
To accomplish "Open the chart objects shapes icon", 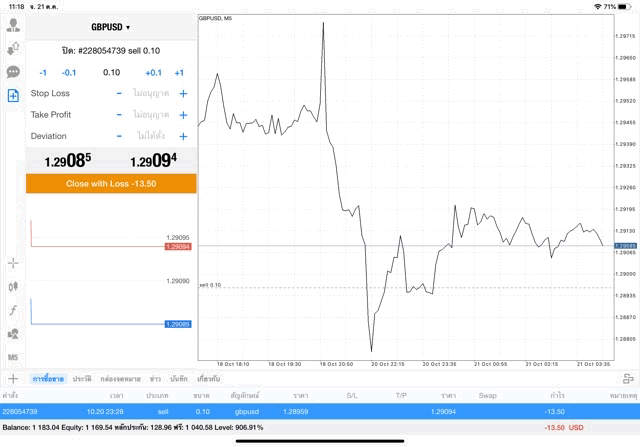I will [x=13, y=334].
